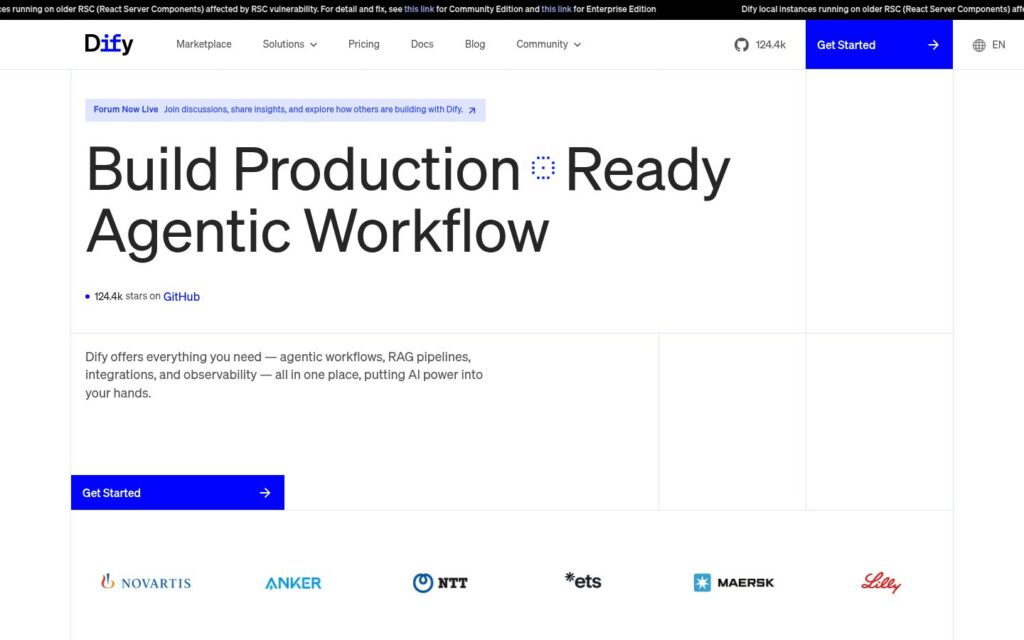
Task: Click the Novartis logo
Action: pyautogui.click(x=146, y=582)
